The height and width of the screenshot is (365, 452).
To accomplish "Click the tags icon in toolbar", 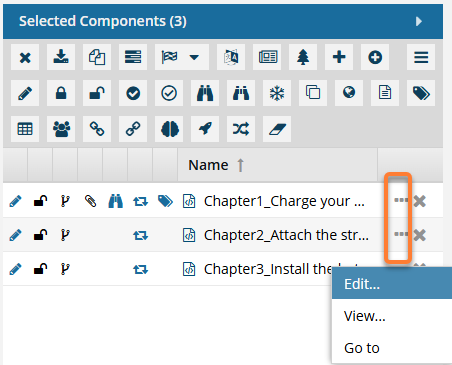I will (421, 93).
